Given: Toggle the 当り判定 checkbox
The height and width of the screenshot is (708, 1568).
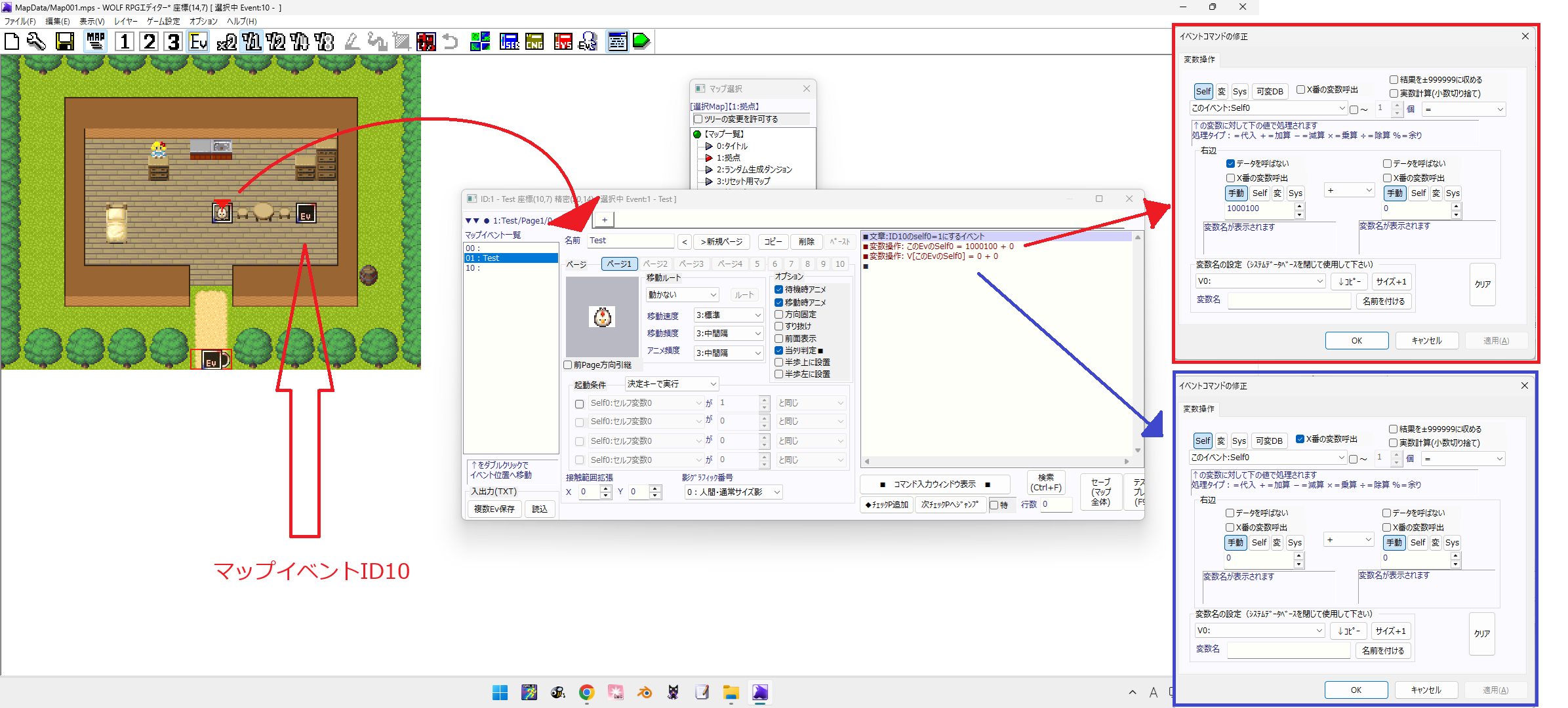Looking at the screenshot, I should point(779,351).
